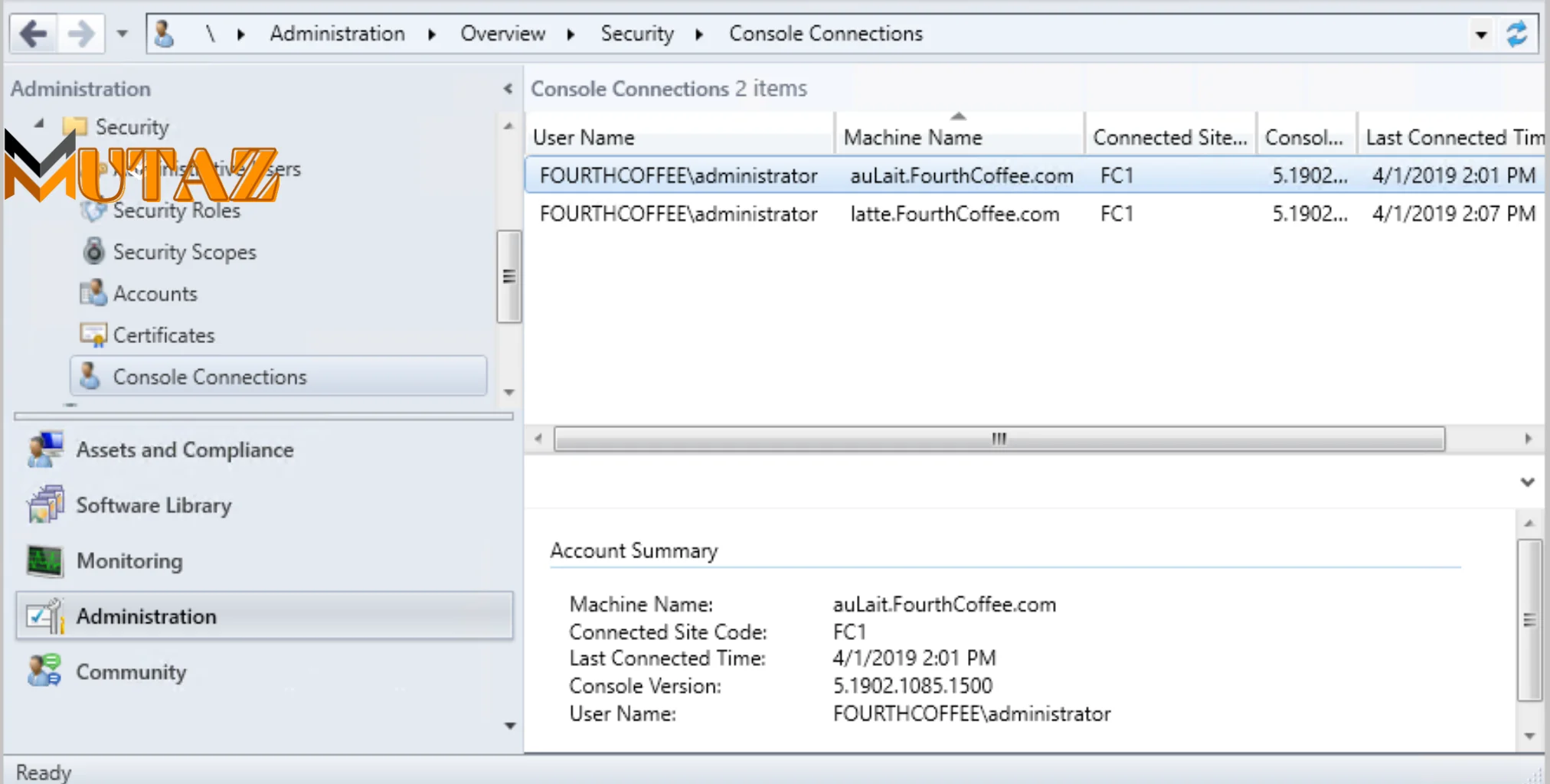1550x784 pixels.
Task: Expand breadcrumb arrow after Security
Action: click(699, 34)
